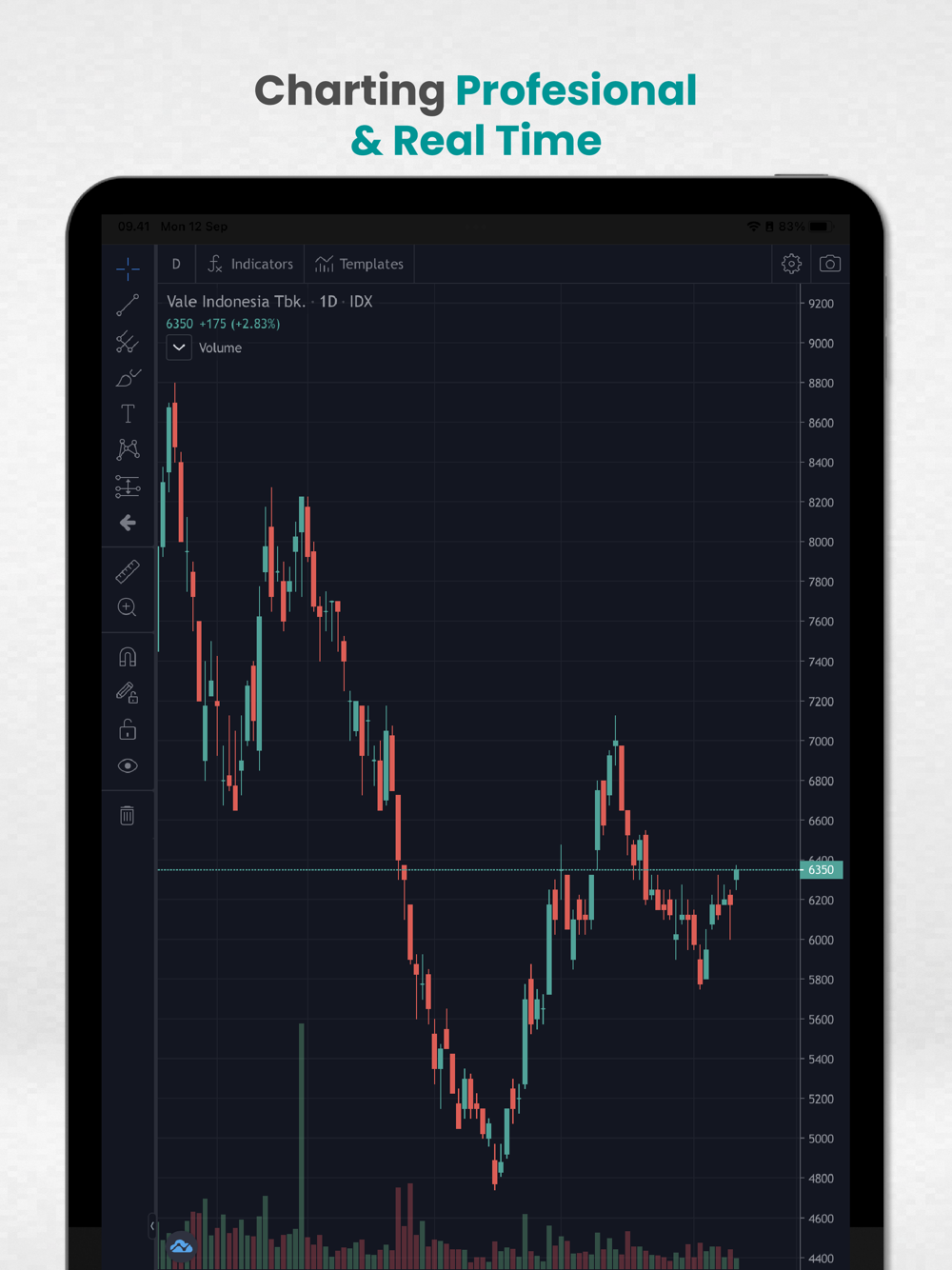
Task: Tap the battery status icon
Action: click(820, 227)
